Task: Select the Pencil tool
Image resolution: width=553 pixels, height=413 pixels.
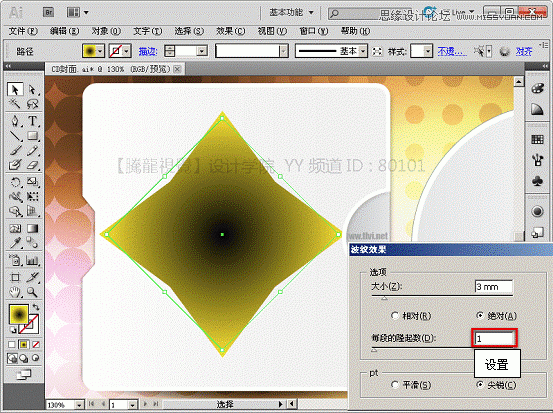Action: [32, 151]
